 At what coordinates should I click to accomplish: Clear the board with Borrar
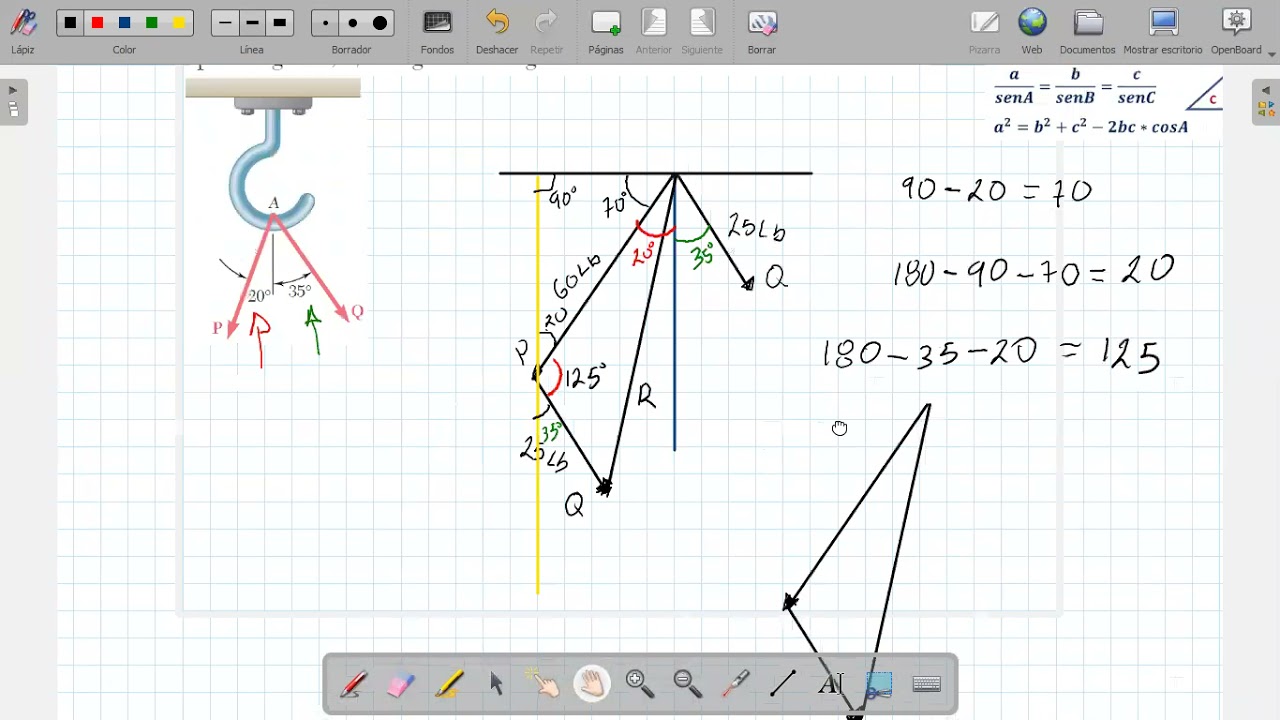click(x=762, y=31)
